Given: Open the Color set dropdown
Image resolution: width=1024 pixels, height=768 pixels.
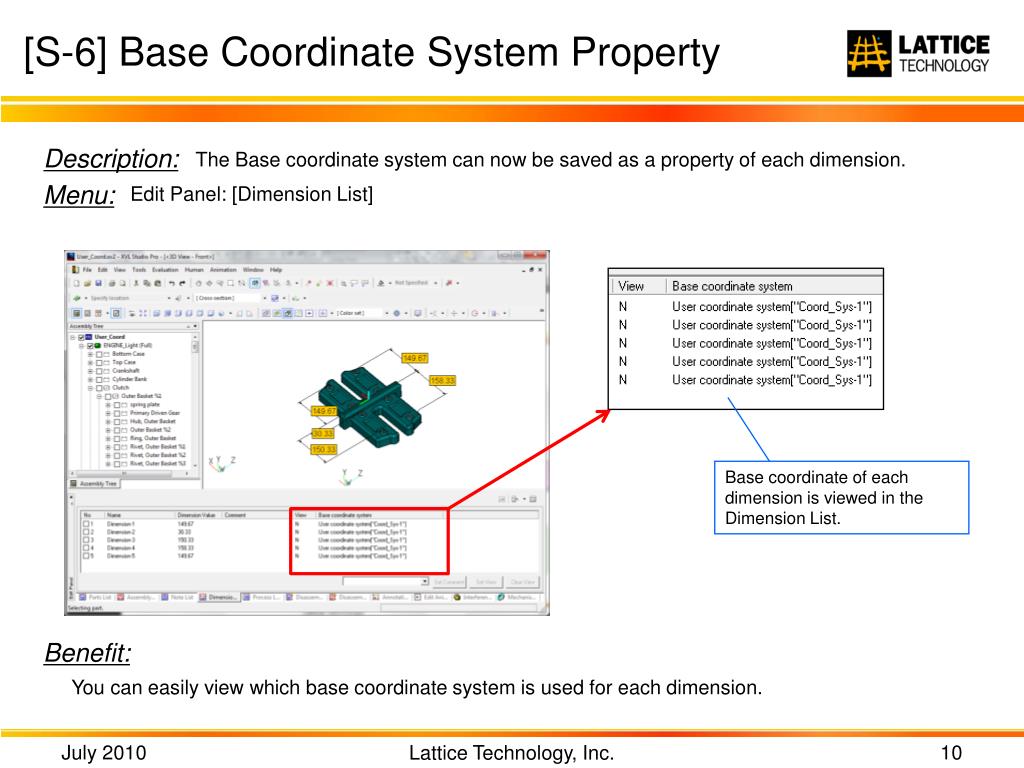Looking at the screenshot, I should (x=387, y=313).
